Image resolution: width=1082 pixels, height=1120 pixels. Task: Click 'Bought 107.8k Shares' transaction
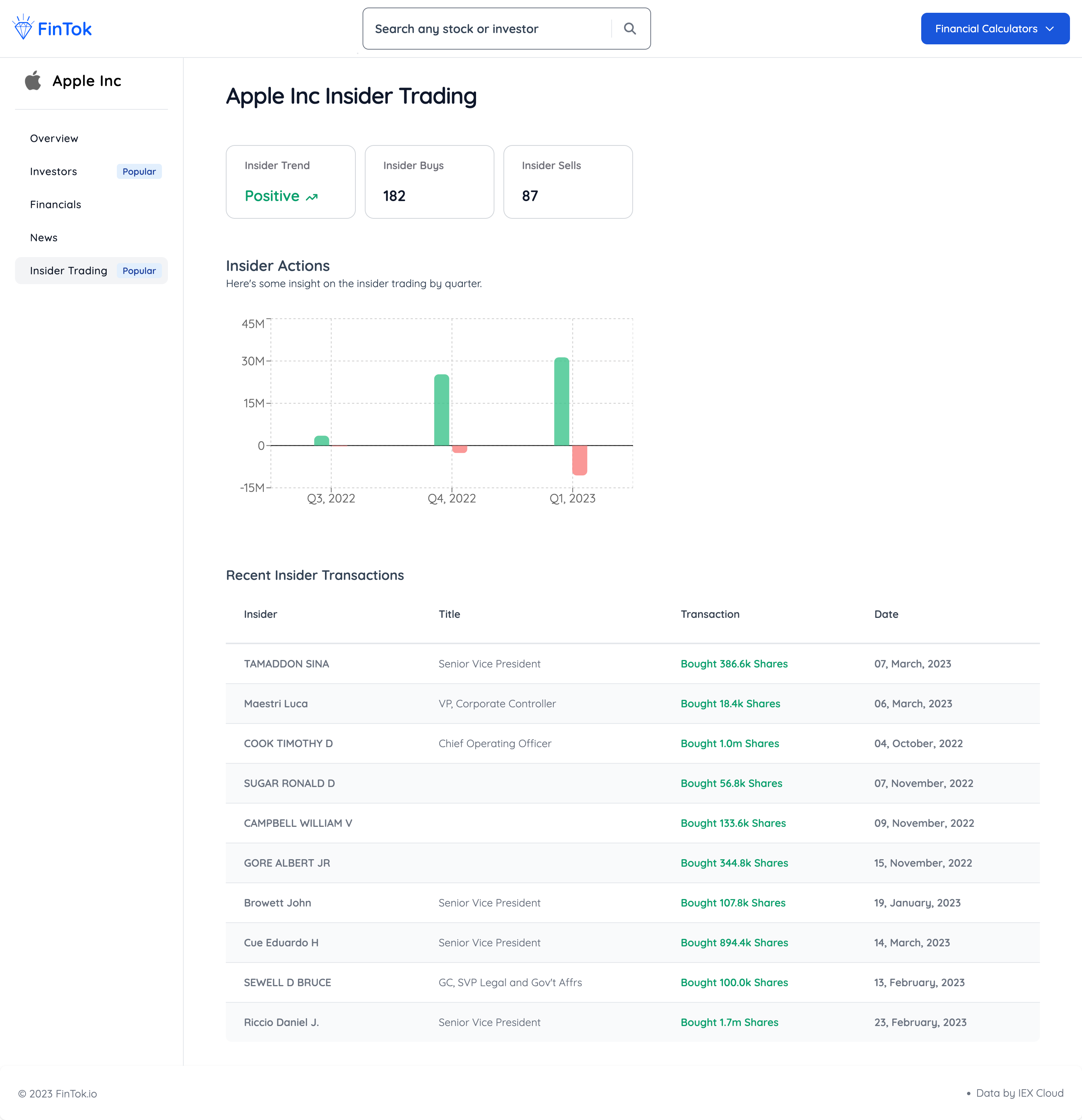733,903
